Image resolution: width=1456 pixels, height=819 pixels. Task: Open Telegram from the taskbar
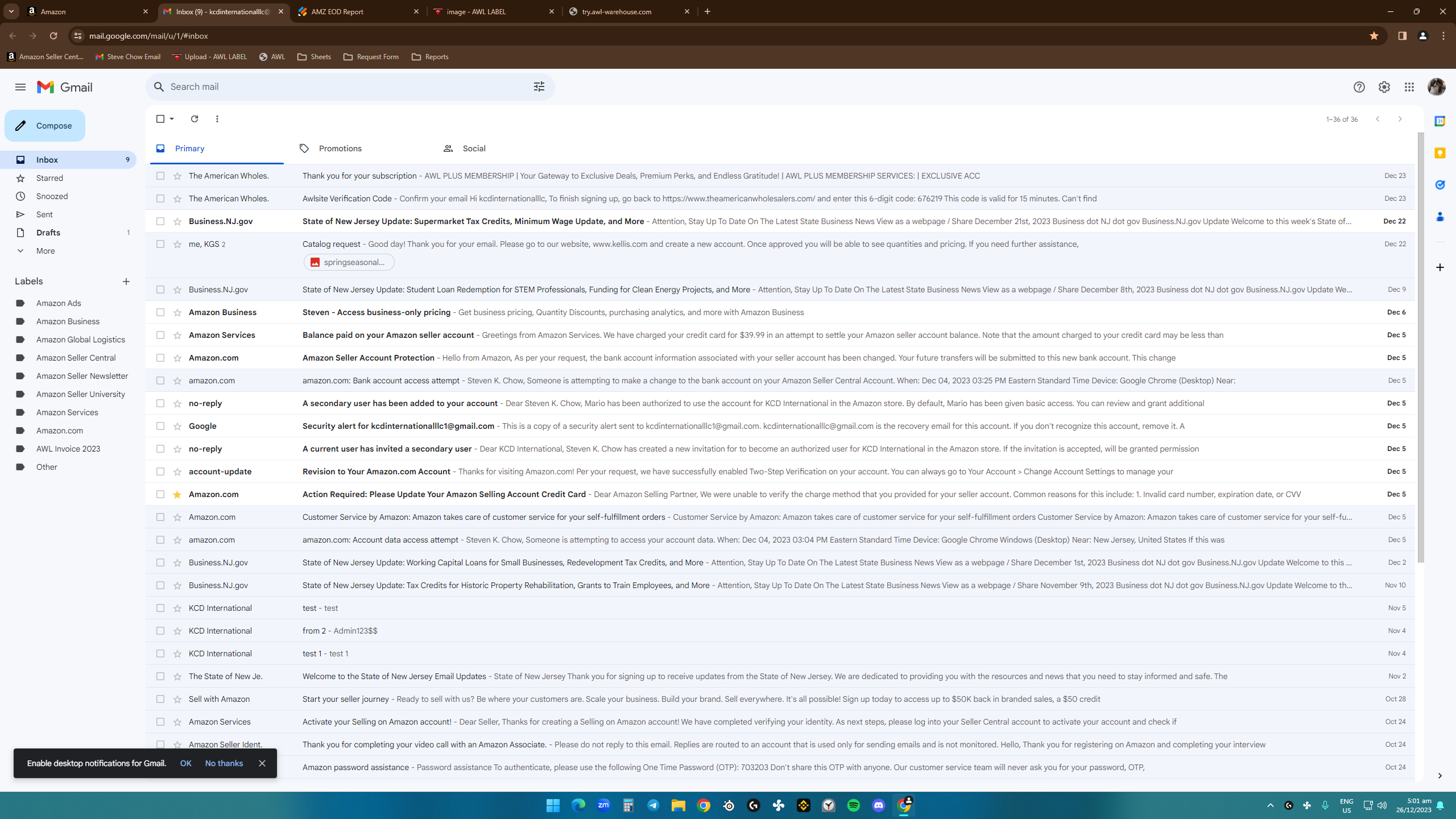tap(653, 805)
